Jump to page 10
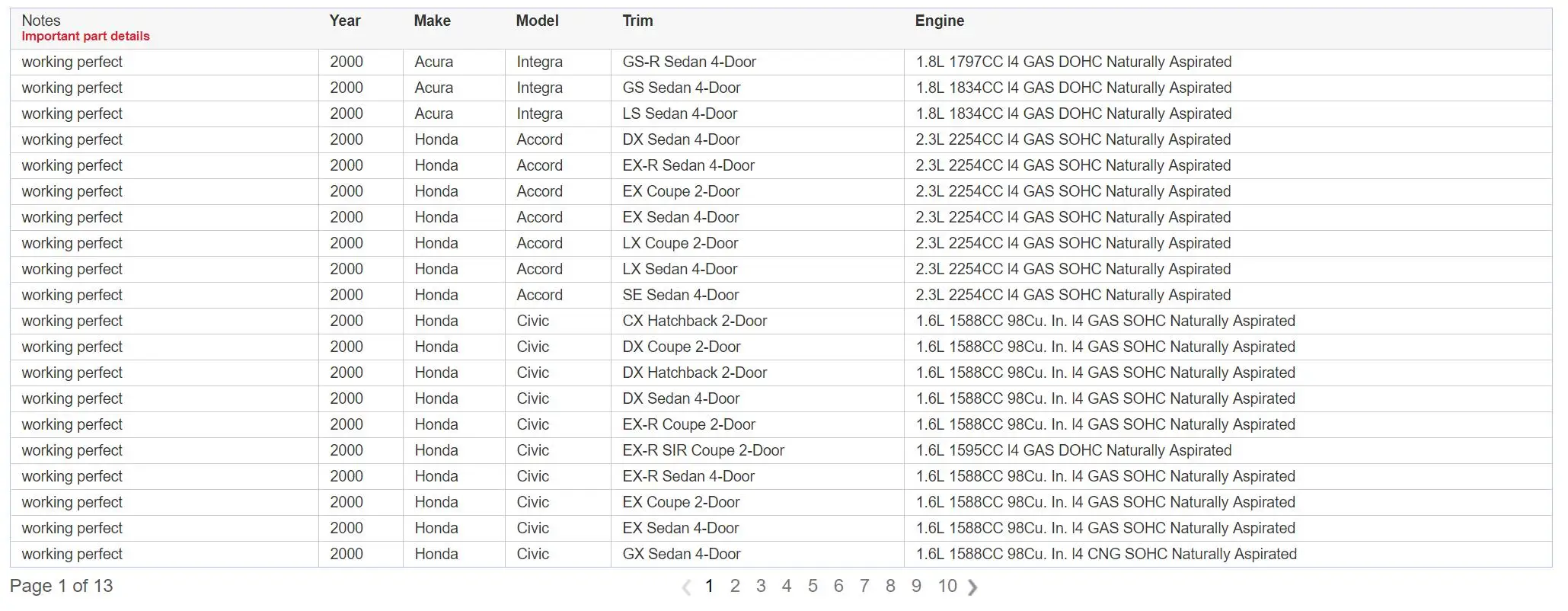Screen dimensions: 1568x611 coord(947,586)
